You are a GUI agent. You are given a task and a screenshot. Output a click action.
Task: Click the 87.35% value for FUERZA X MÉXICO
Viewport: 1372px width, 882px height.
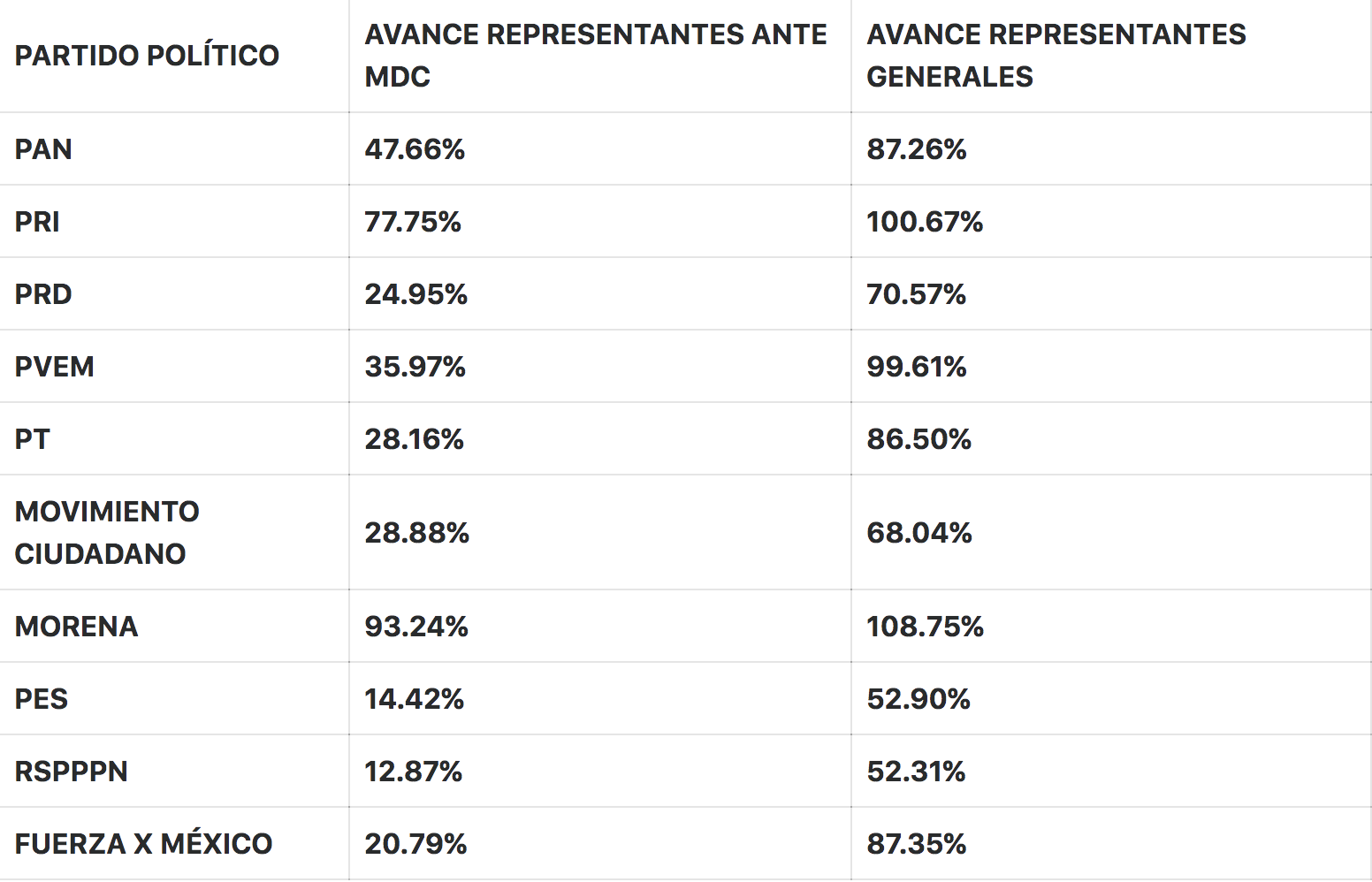point(916,844)
